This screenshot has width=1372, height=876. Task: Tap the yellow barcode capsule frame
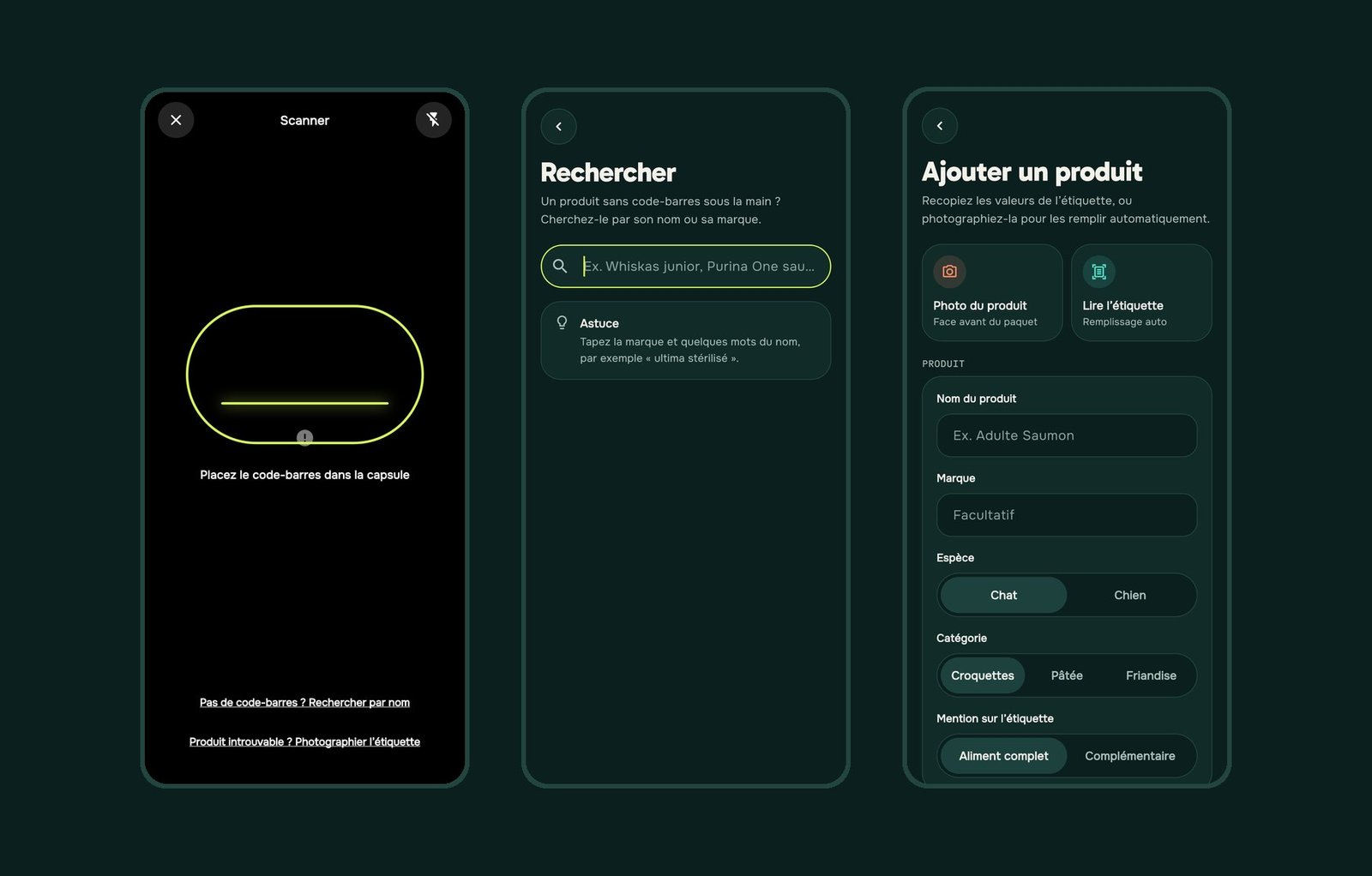tap(304, 374)
